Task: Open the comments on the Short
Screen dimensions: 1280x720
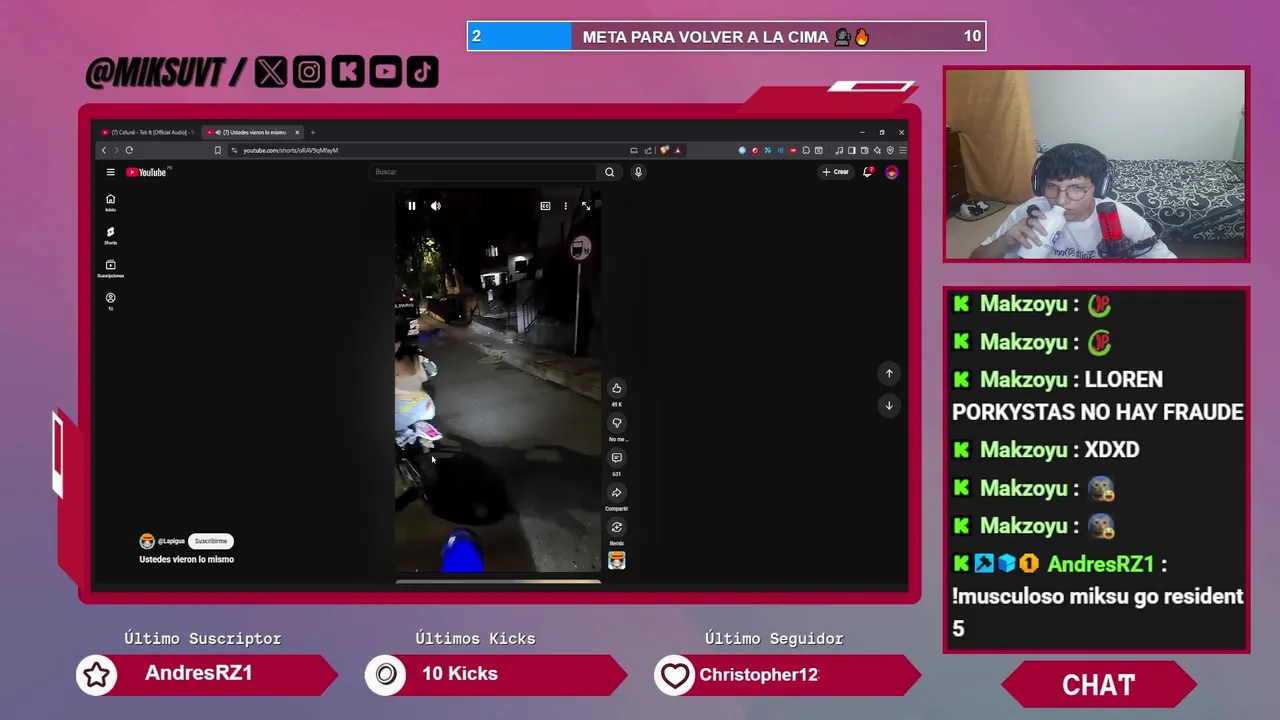Action: [616, 458]
